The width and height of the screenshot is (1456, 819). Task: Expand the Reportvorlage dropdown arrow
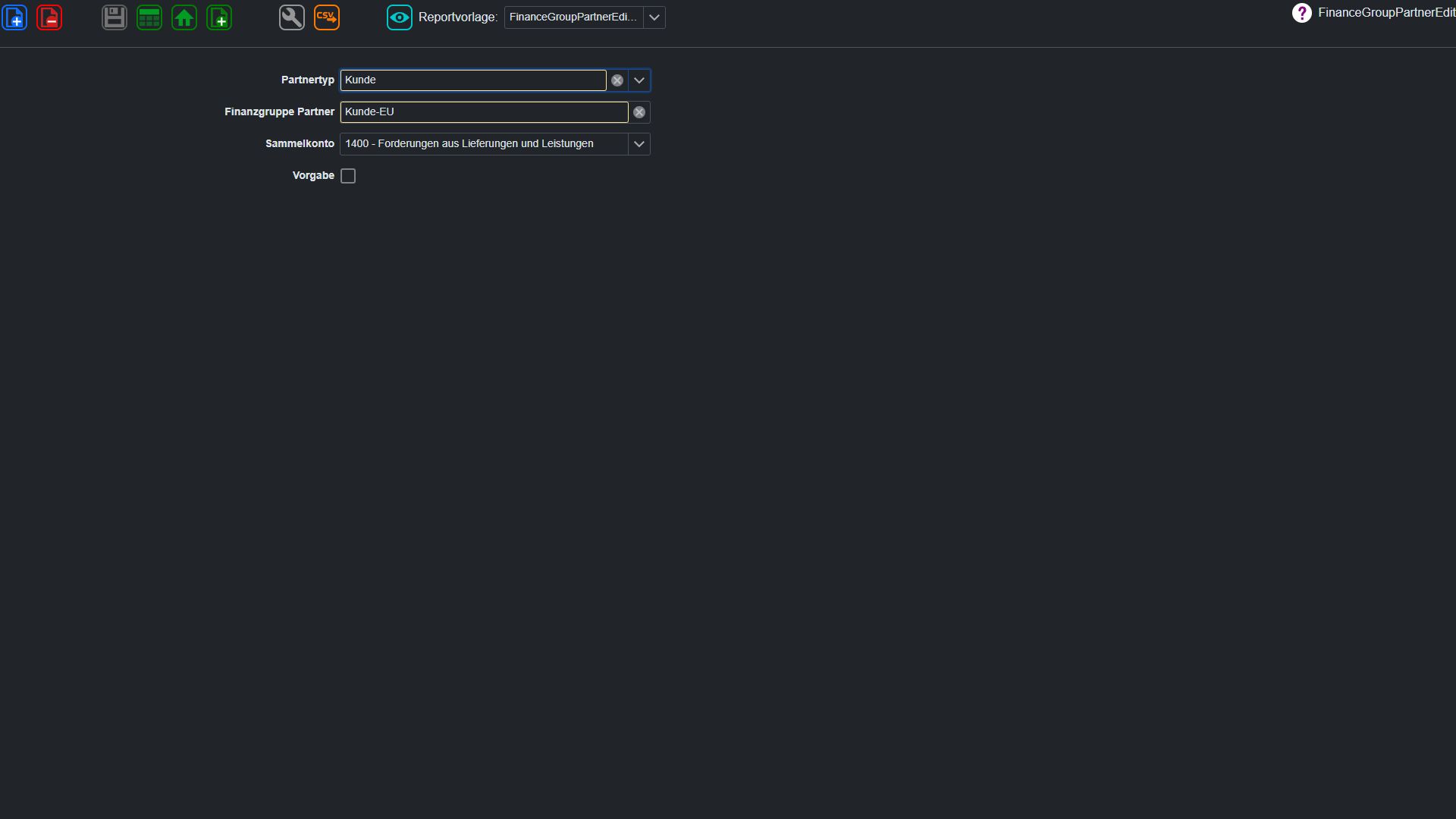coord(654,17)
